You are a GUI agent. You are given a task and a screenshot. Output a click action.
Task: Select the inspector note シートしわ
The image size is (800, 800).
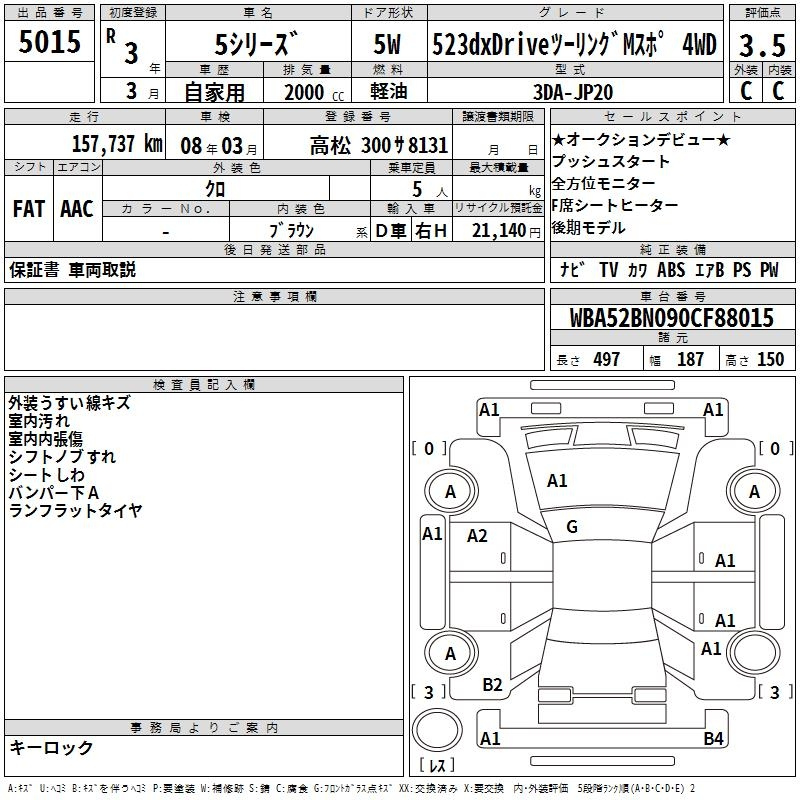tap(46, 475)
